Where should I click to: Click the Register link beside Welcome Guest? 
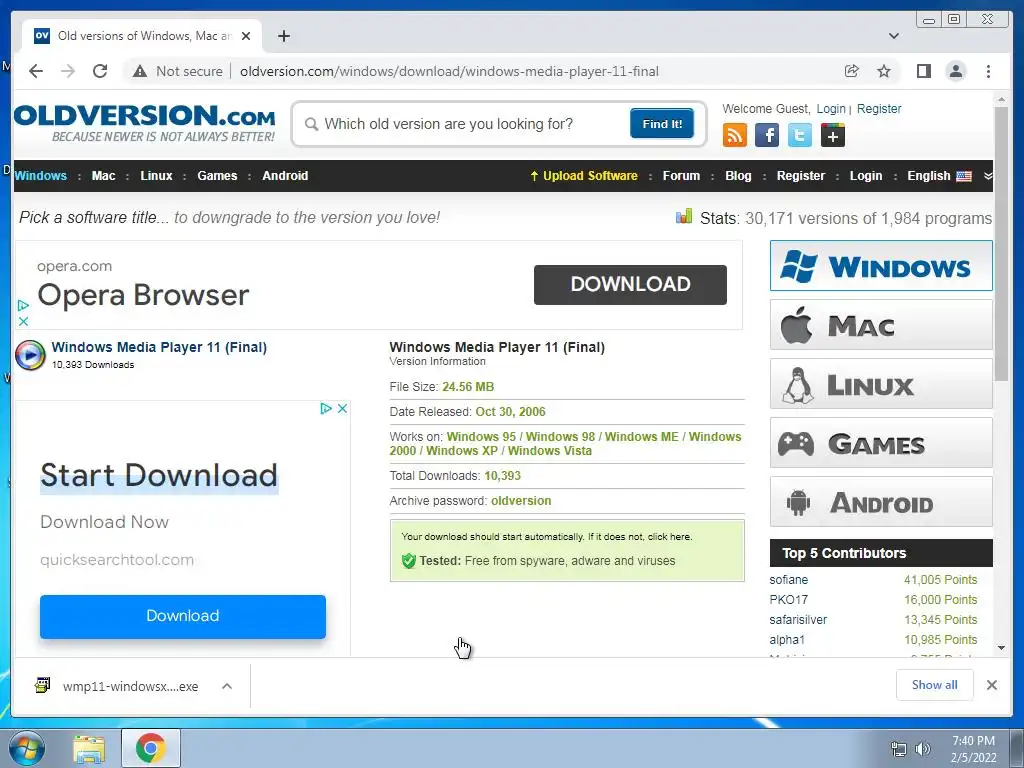[x=878, y=108]
